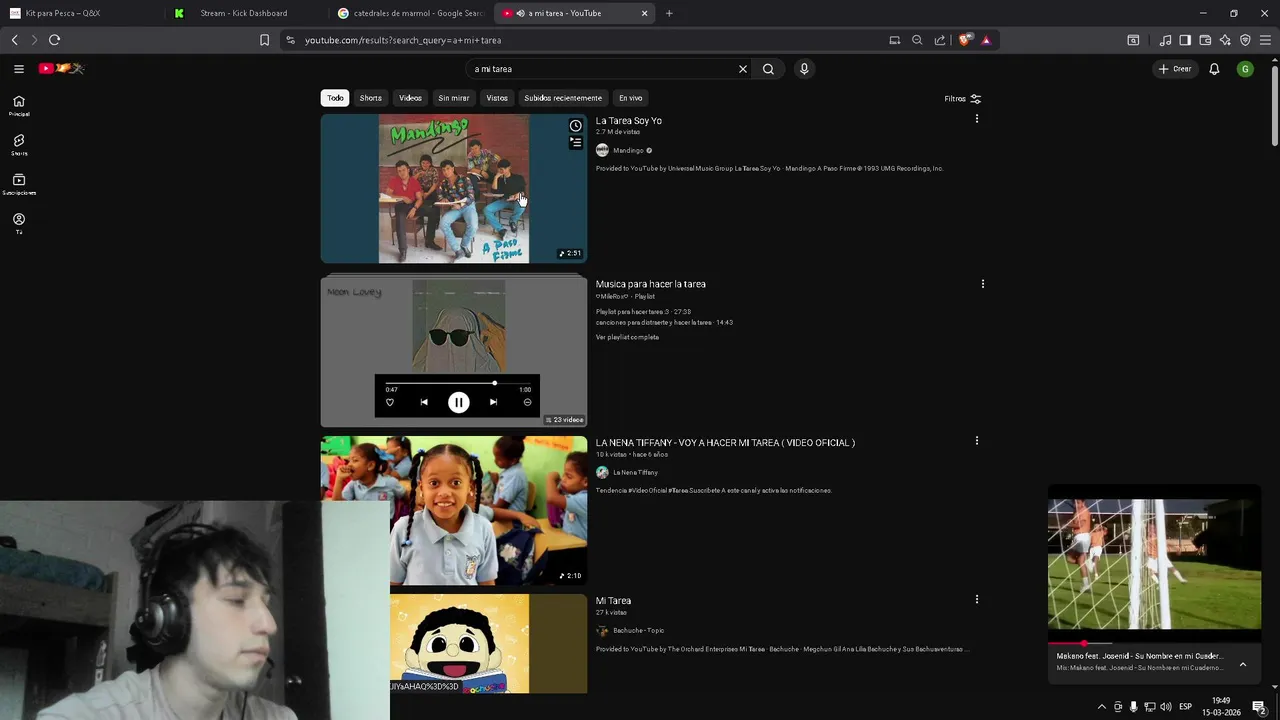Viewport: 1280px width, 720px height.
Task: Open Shorts in the YouTube sidebar
Action: click(19, 145)
